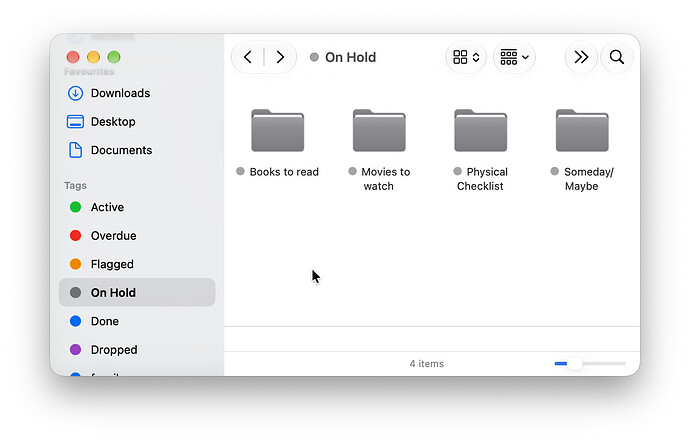Open the group-by options dropdown
690x441 pixels.
pyautogui.click(x=514, y=57)
